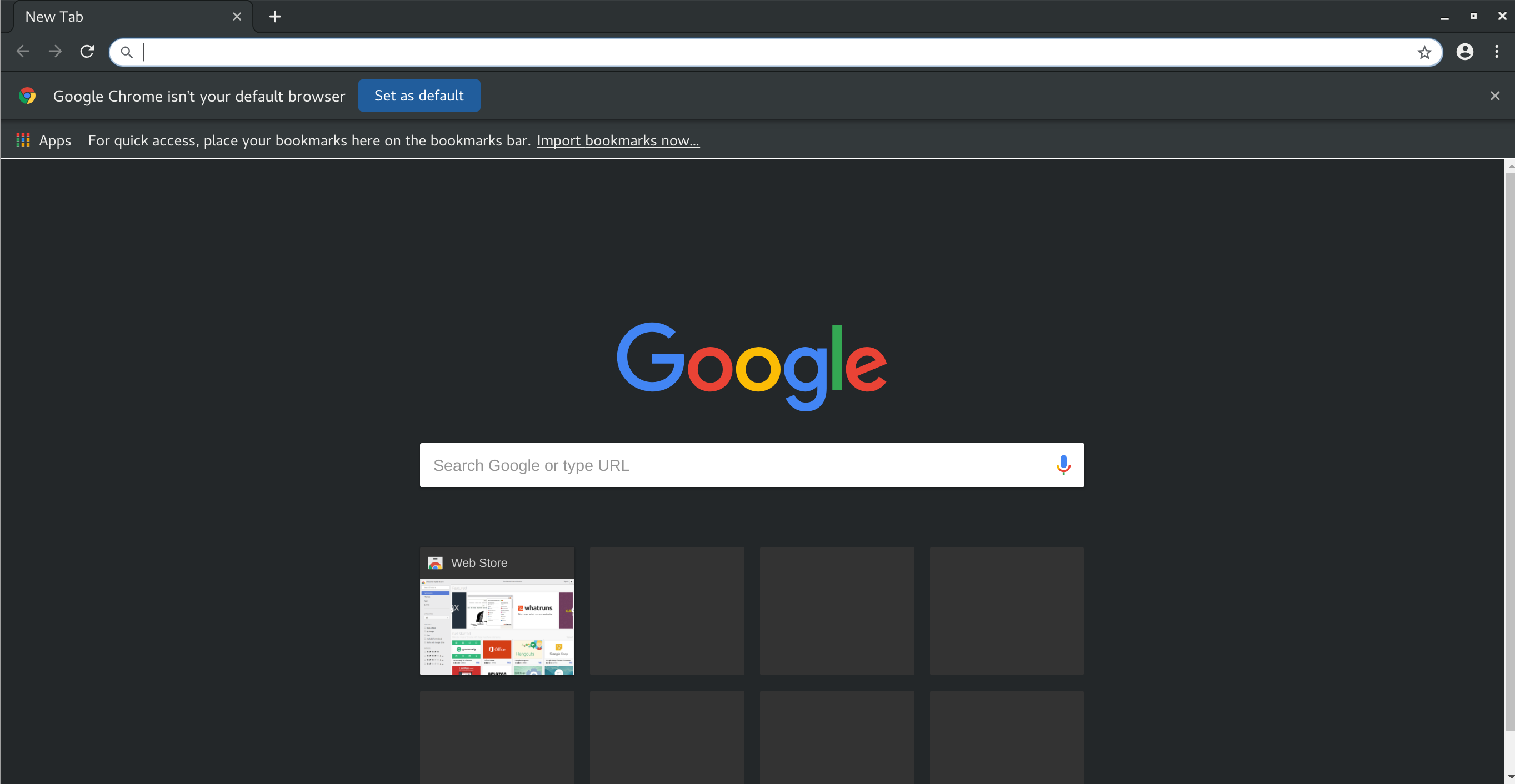Click the forward navigation arrow
The image size is (1515, 784).
(54, 52)
